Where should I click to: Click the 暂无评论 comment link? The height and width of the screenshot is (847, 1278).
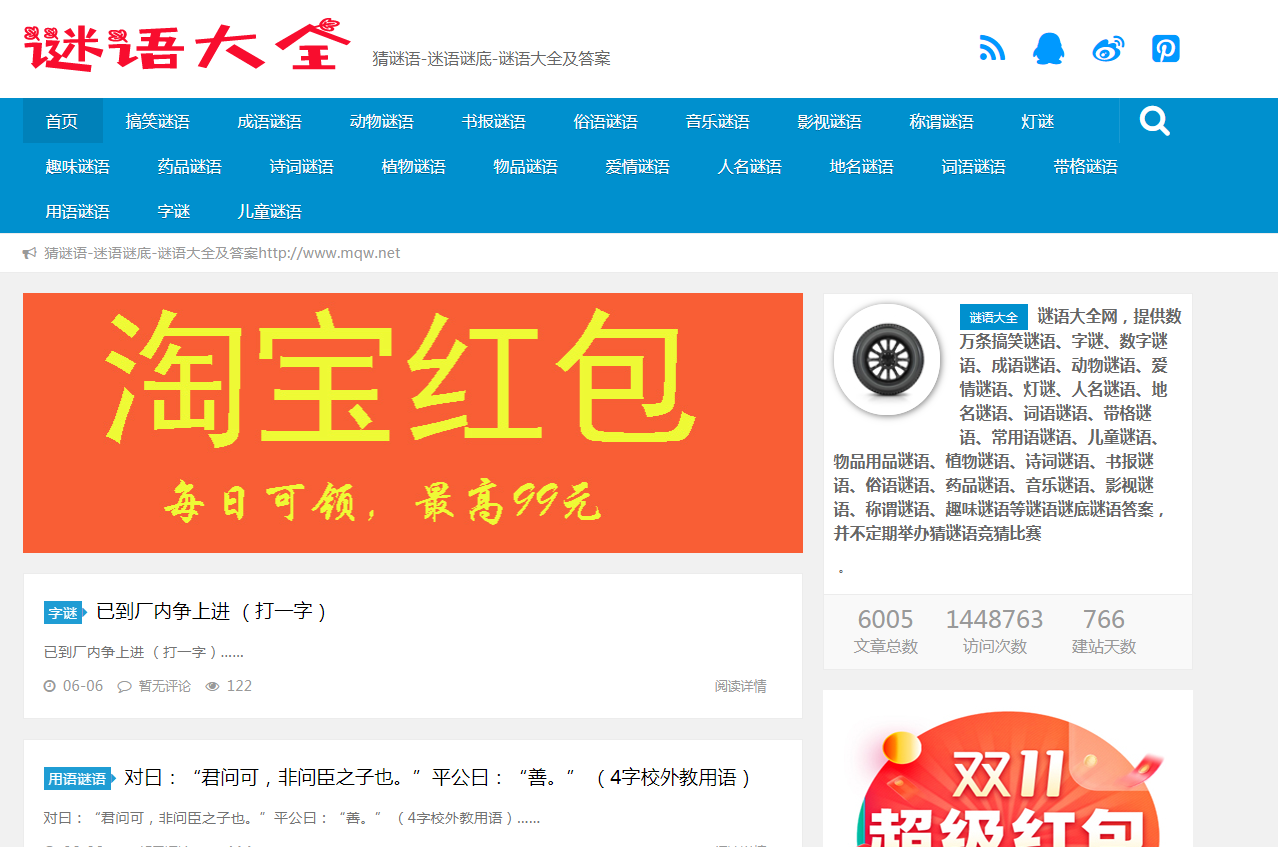[164, 686]
